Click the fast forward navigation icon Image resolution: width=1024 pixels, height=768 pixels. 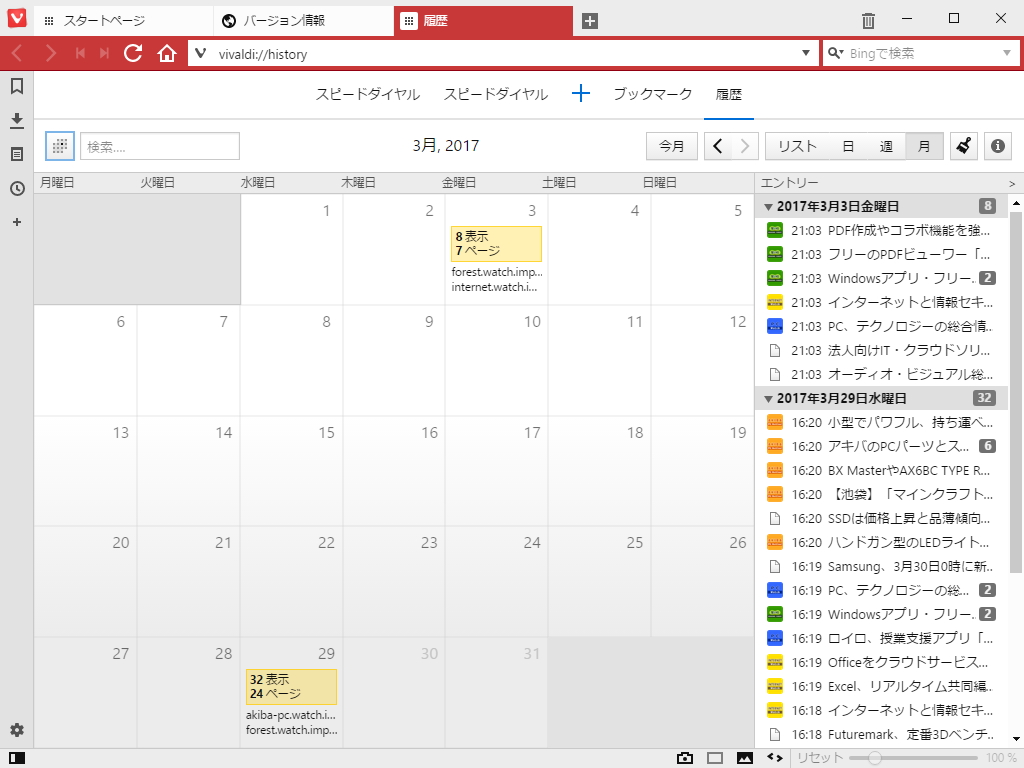tap(104, 54)
